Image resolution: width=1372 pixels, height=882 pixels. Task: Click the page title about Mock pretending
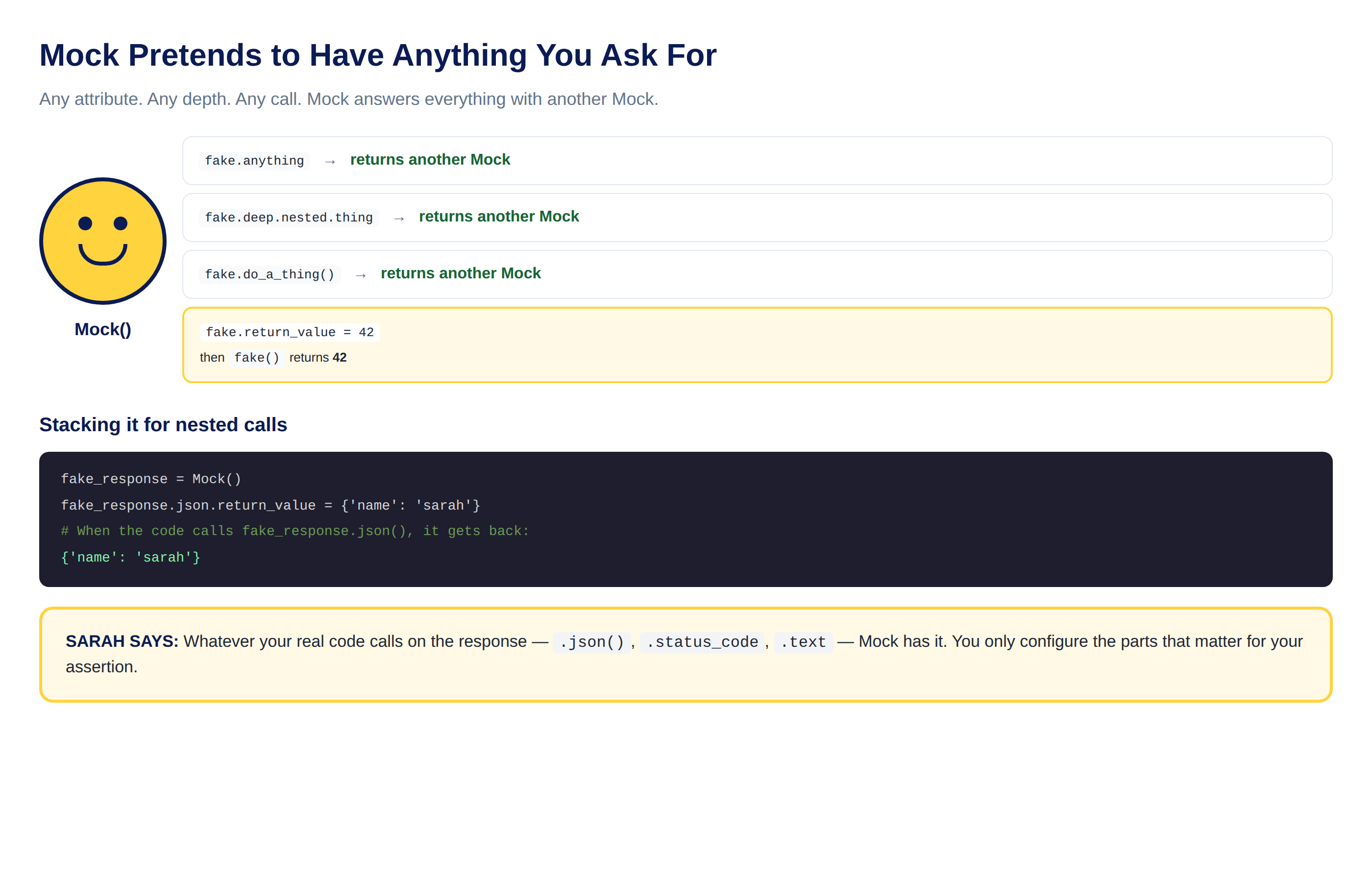pos(378,55)
